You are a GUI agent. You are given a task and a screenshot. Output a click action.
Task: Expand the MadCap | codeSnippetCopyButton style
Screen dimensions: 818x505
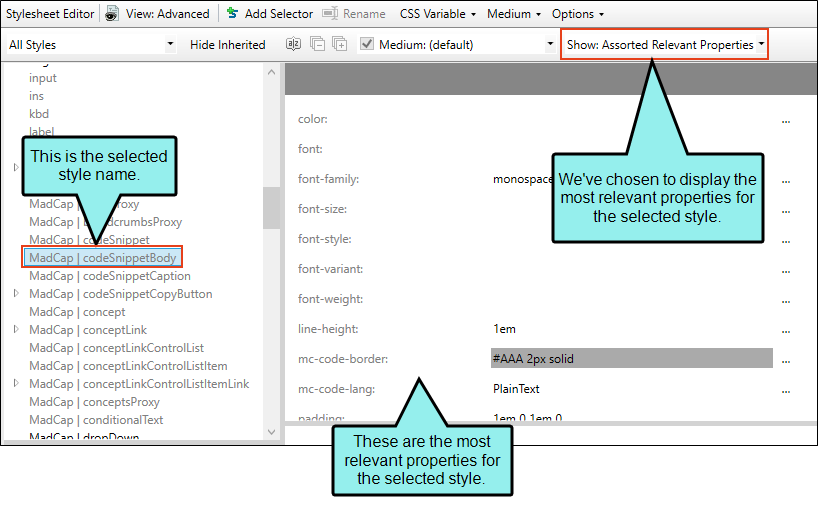(16, 293)
